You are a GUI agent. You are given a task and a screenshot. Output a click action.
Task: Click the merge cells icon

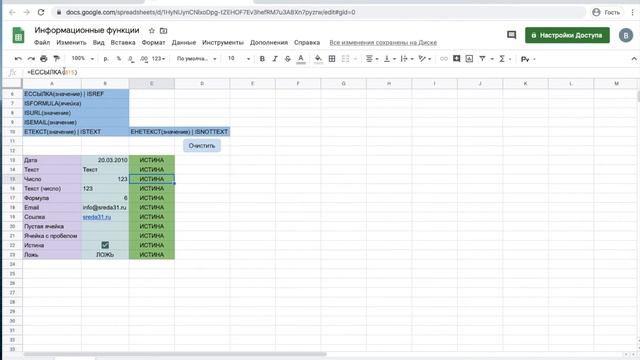point(345,59)
